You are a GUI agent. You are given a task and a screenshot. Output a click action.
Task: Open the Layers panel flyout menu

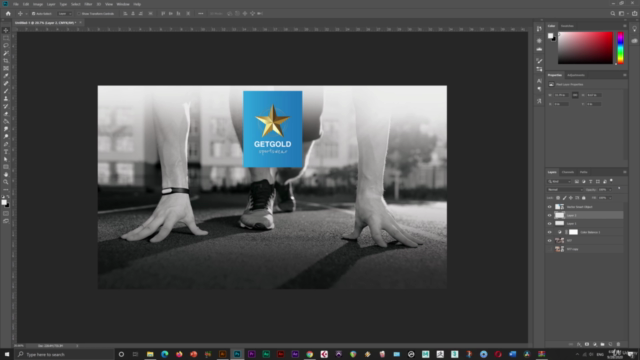click(624, 172)
